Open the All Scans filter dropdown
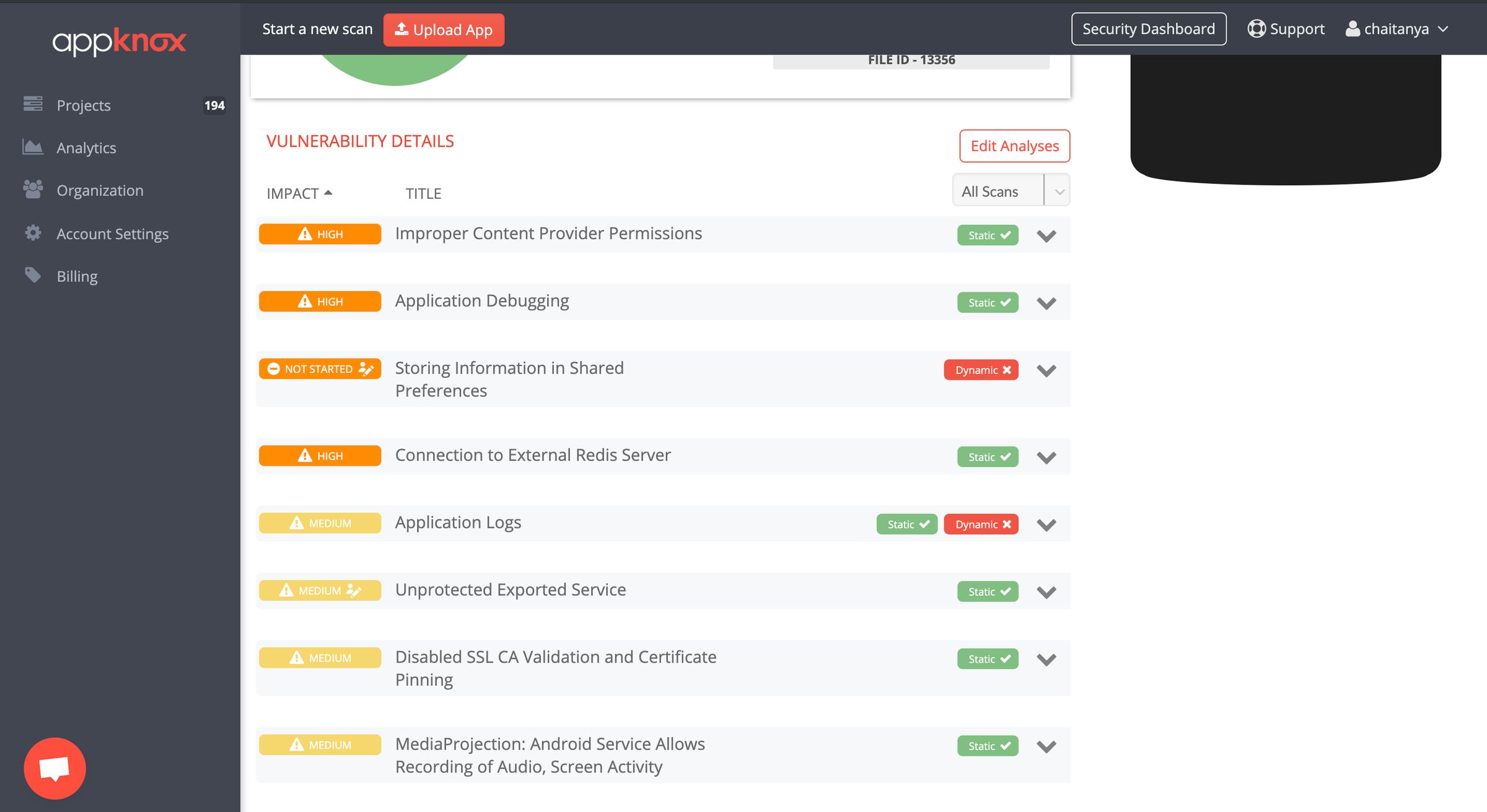The width and height of the screenshot is (1487, 812). pyautogui.click(x=1058, y=190)
